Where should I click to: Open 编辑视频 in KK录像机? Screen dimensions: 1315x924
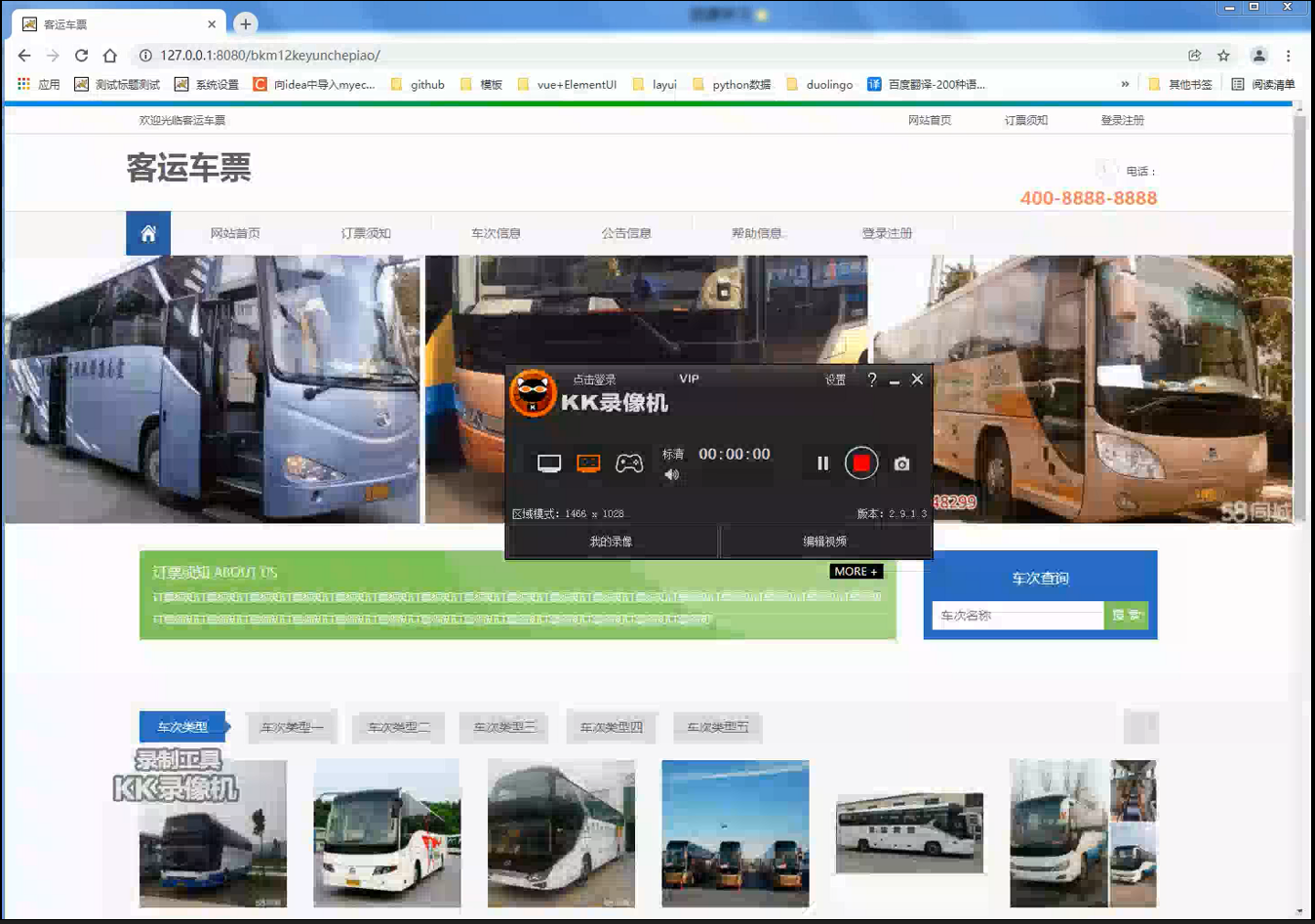[825, 542]
